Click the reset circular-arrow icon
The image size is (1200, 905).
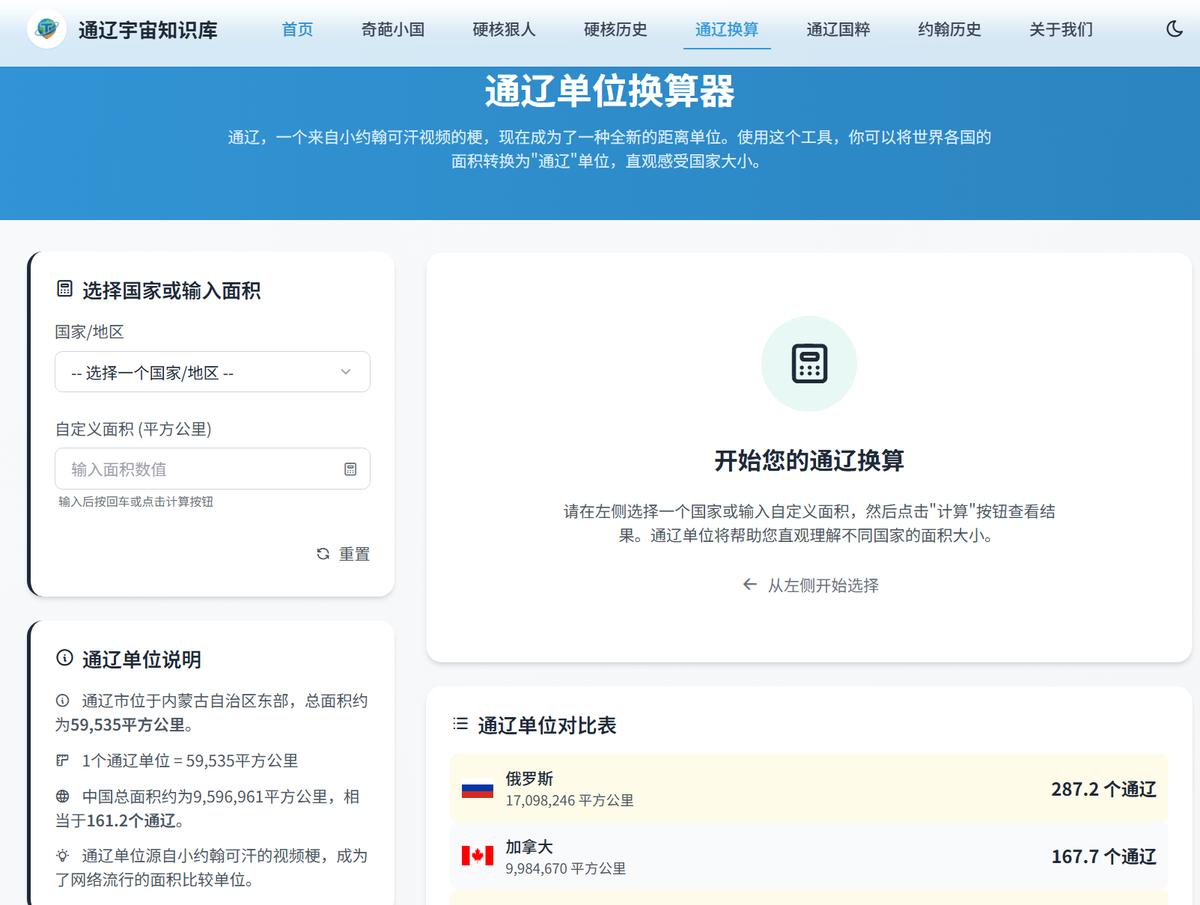tap(323, 554)
